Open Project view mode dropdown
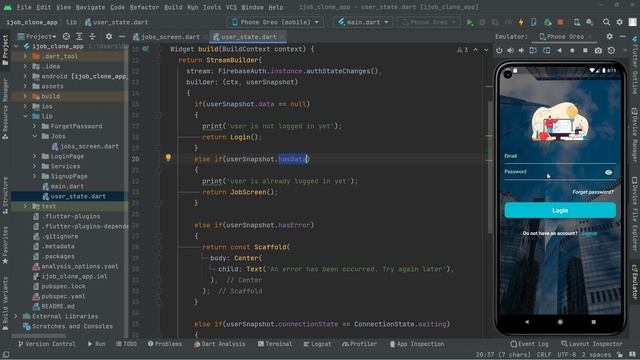640x360 pixels. (x=37, y=37)
